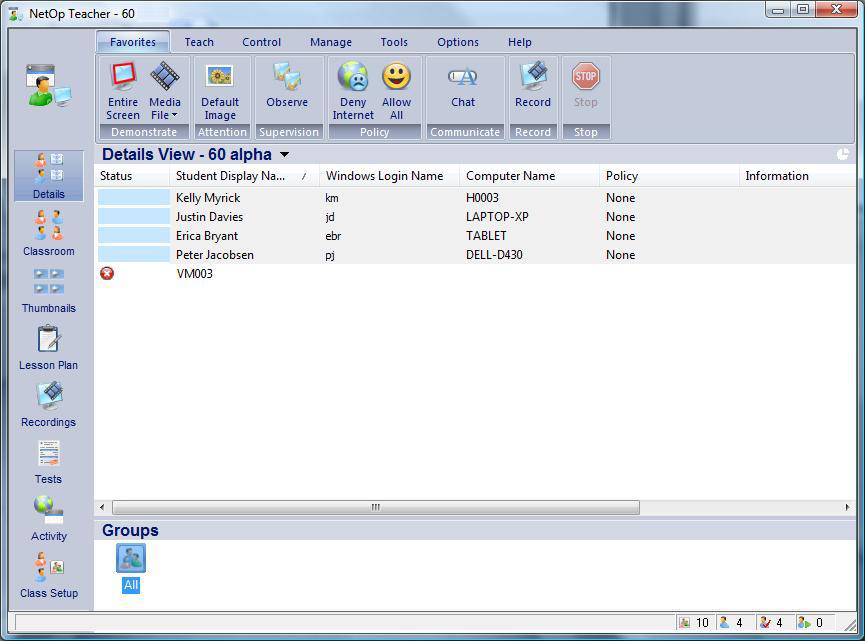The width and height of the screenshot is (865, 641).
Task: Click the Policy group label
Action: coord(375,132)
